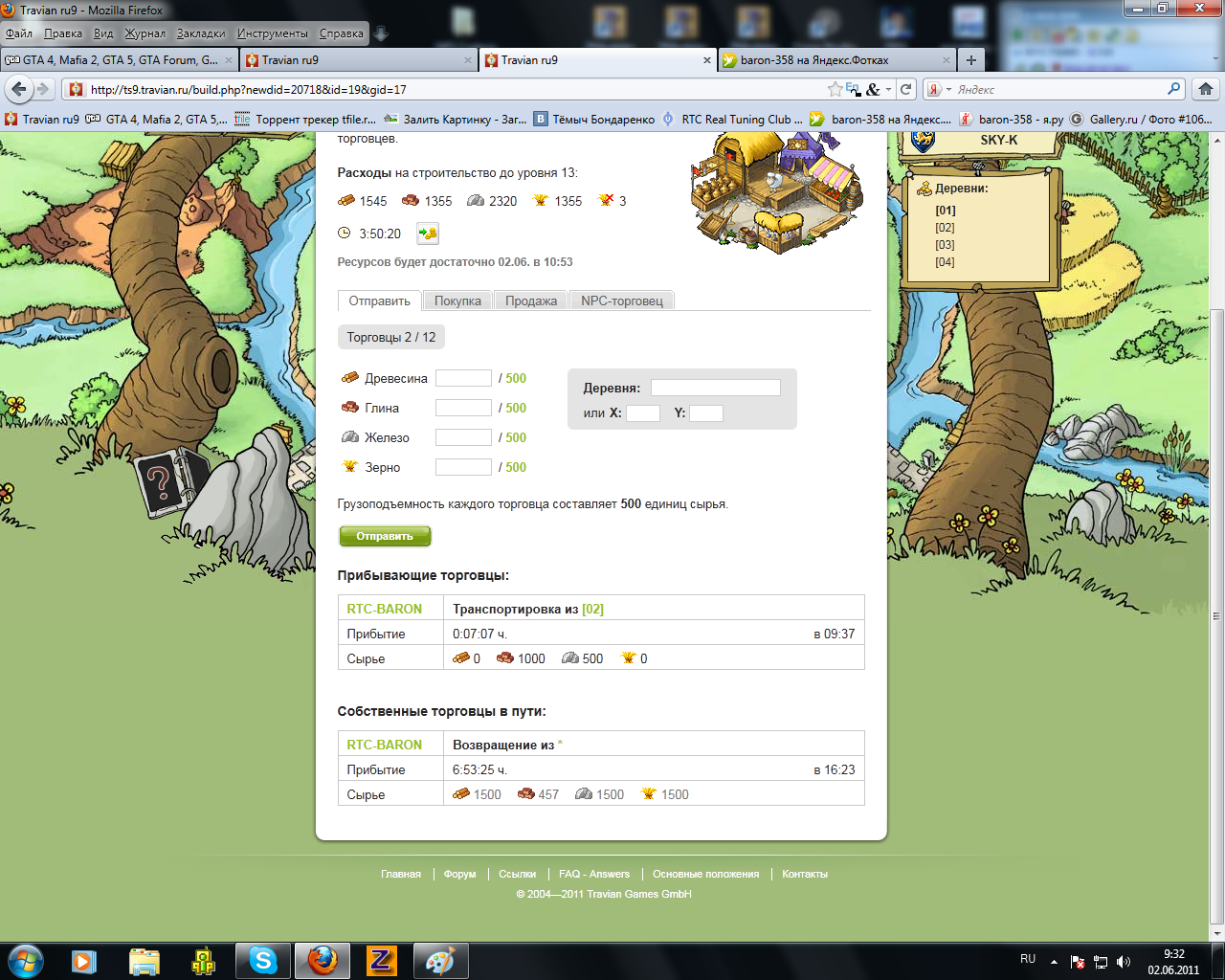Reload the page with the refresh icon
Image resolution: width=1225 pixels, height=980 pixels.
point(905,89)
